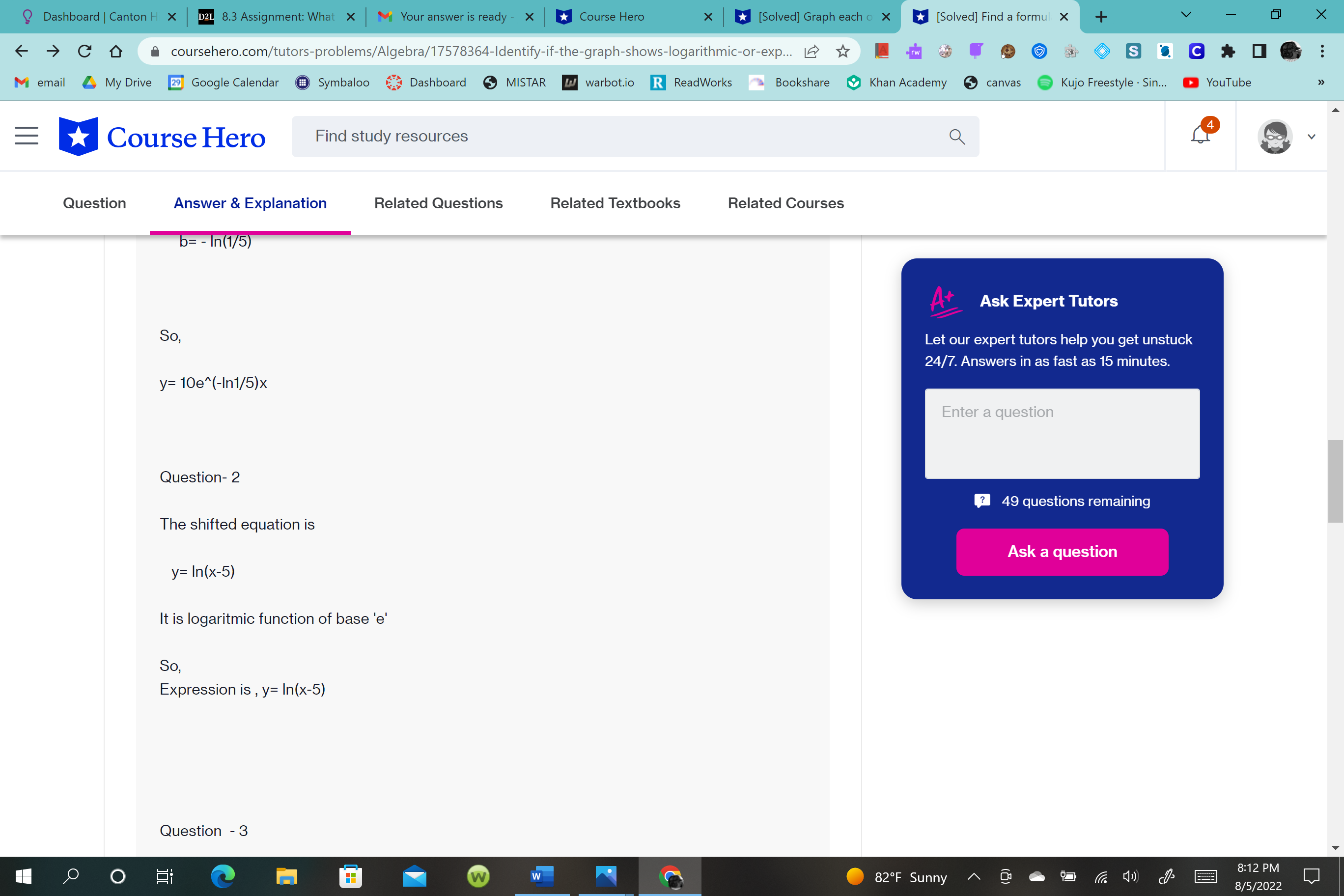Screen dimensions: 1344x896
Task: Bookmark this page with the star icon
Action: click(842, 52)
